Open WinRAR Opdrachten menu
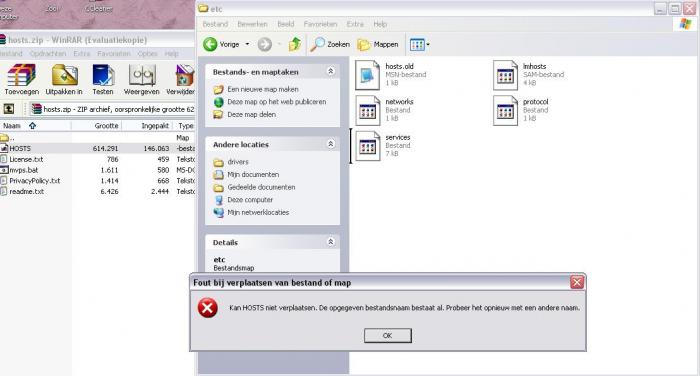The height and width of the screenshot is (376, 700). click(48, 54)
